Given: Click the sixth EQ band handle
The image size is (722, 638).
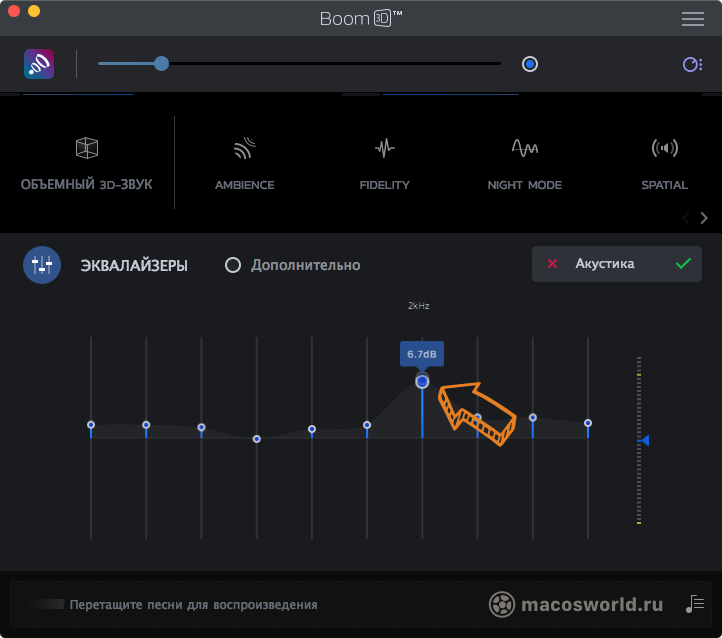Looking at the screenshot, I should [x=367, y=424].
